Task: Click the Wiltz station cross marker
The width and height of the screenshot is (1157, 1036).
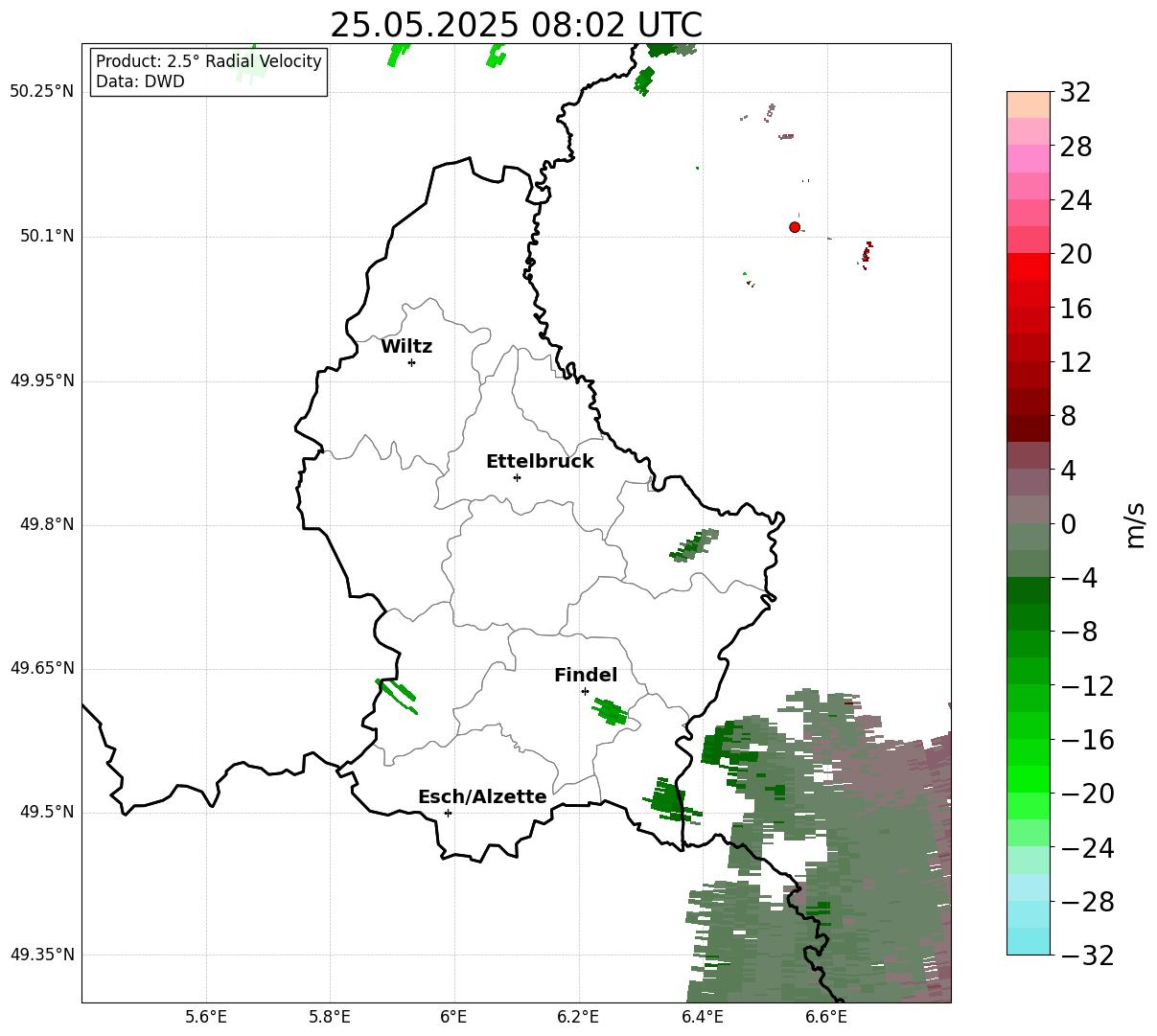Action: coord(411,362)
